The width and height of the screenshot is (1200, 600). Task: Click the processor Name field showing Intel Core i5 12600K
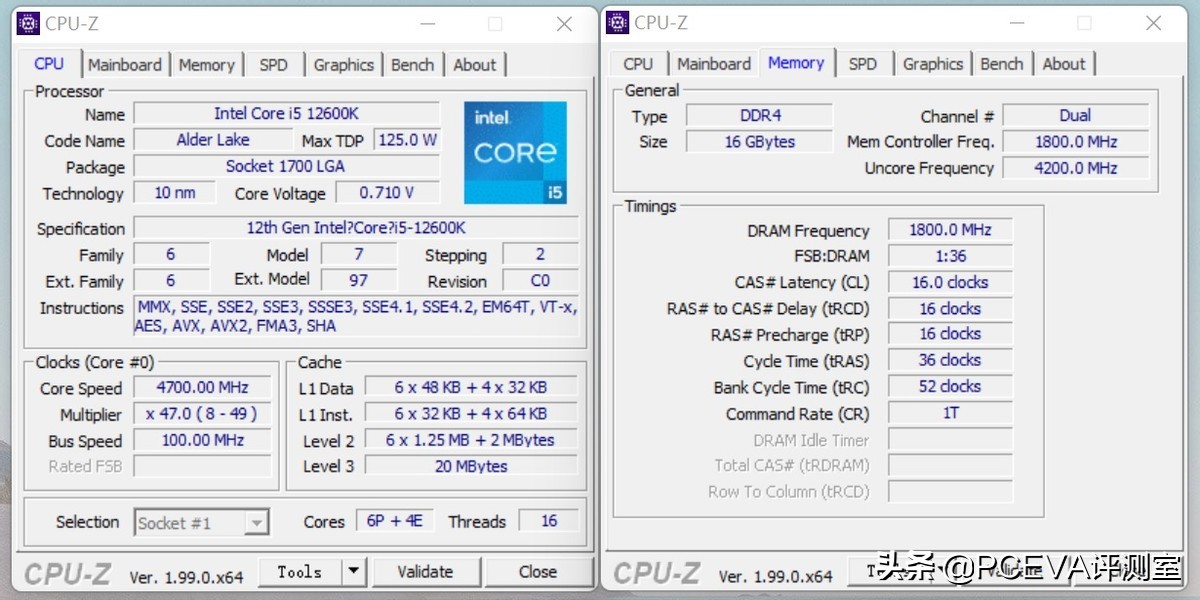click(287, 113)
